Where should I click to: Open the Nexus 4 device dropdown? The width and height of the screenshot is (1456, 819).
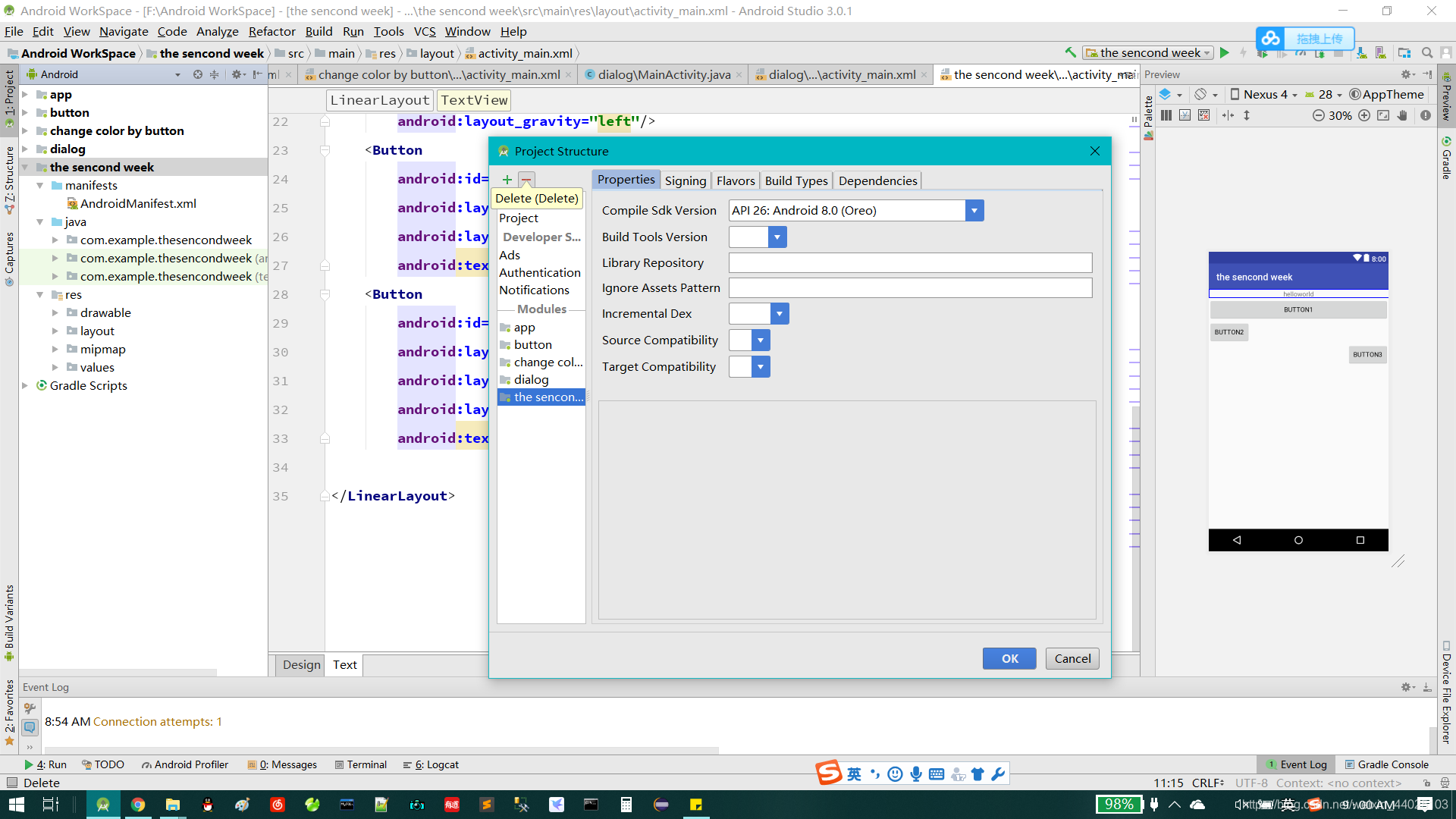[x=1263, y=94]
